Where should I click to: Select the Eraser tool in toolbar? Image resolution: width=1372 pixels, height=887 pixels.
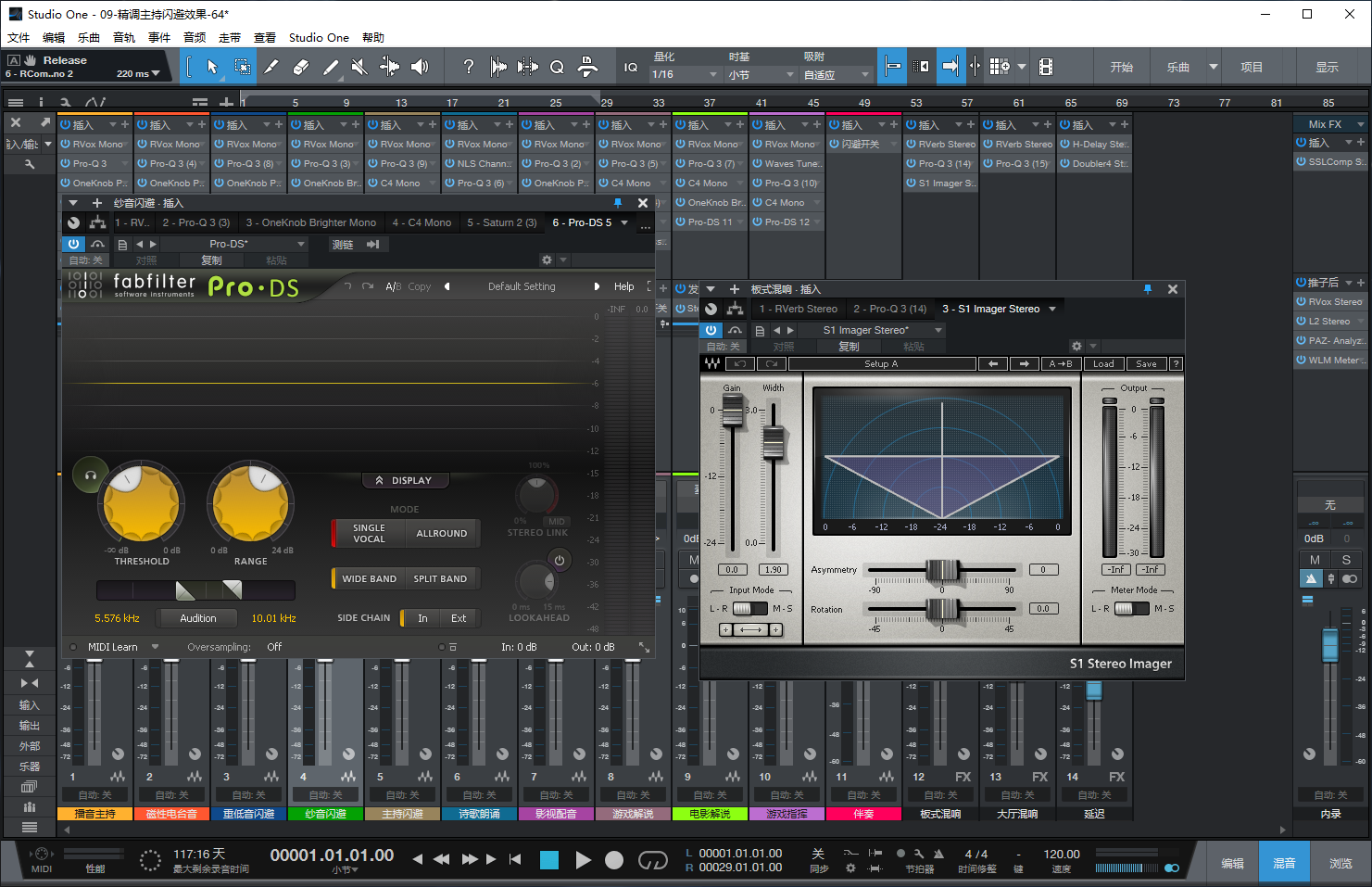coord(300,67)
